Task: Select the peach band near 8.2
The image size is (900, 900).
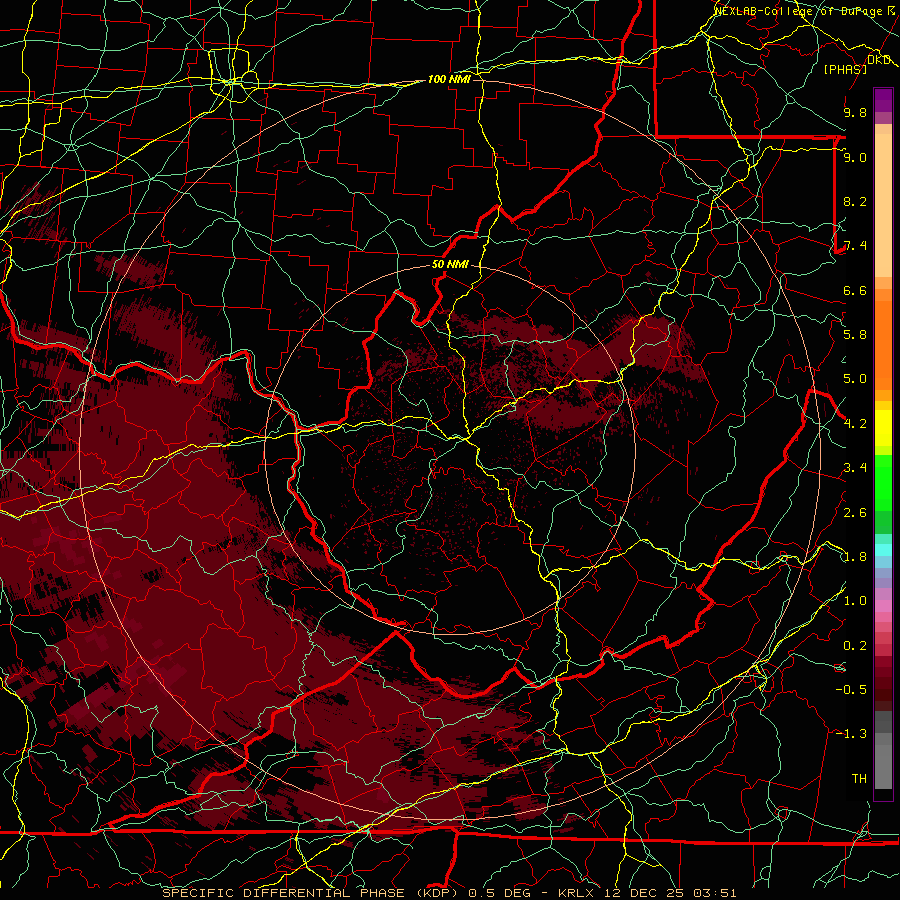Action: click(x=883, y=205)
